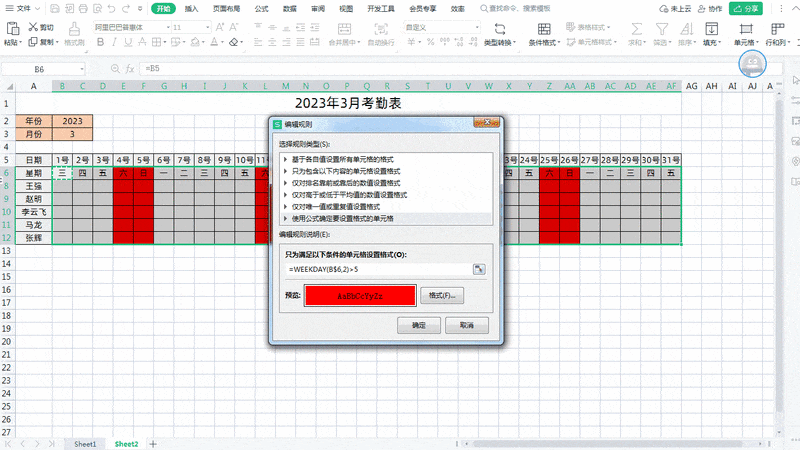Select the cell with employee name 李云飞
The width and height of the screenshot is (800, 450).
tap(34, 212)
